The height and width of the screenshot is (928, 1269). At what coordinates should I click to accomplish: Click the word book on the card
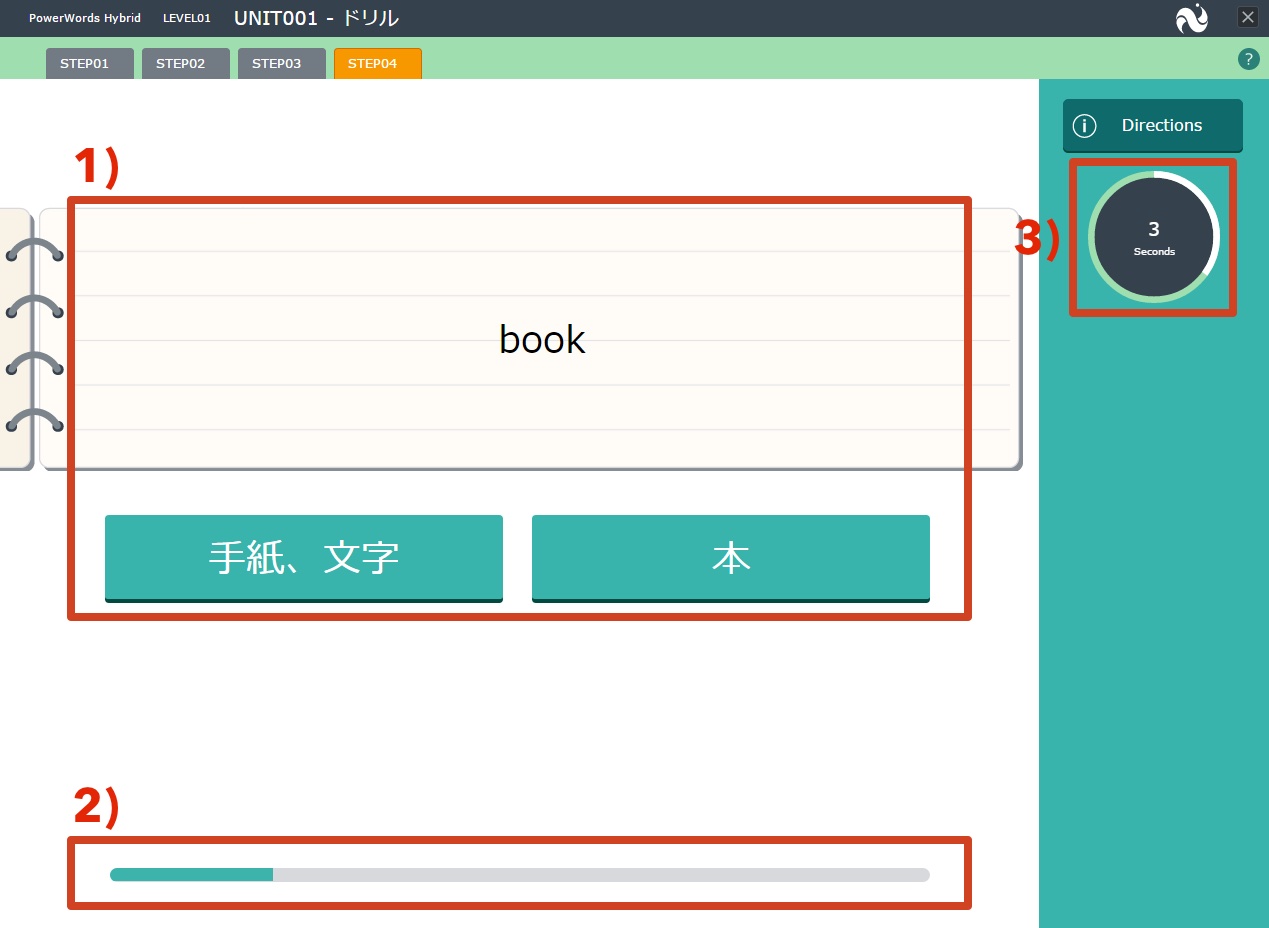pos(541,340)
